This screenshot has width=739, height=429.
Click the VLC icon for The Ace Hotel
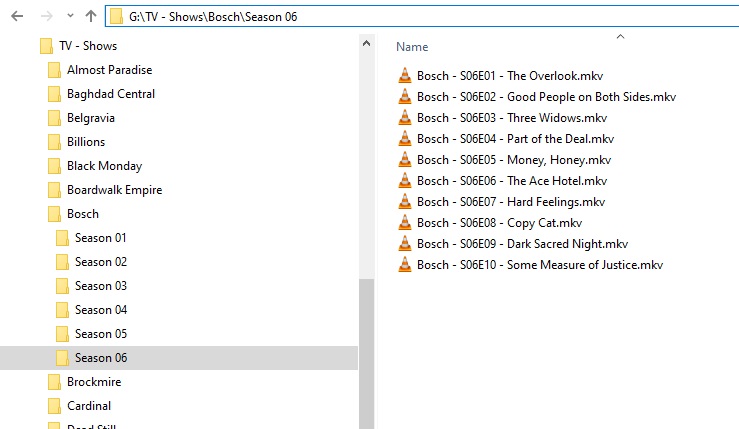coord(404,181)
